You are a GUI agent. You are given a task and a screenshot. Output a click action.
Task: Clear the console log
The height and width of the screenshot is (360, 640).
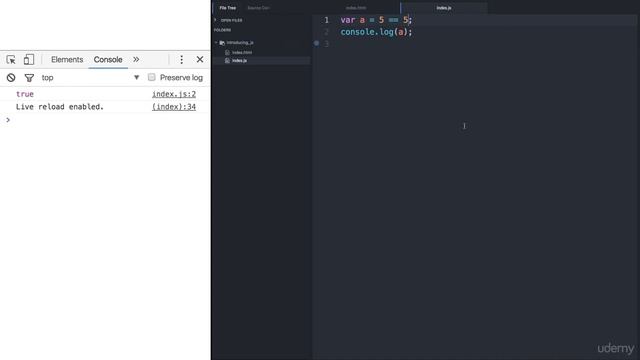[x=11, y=78]
